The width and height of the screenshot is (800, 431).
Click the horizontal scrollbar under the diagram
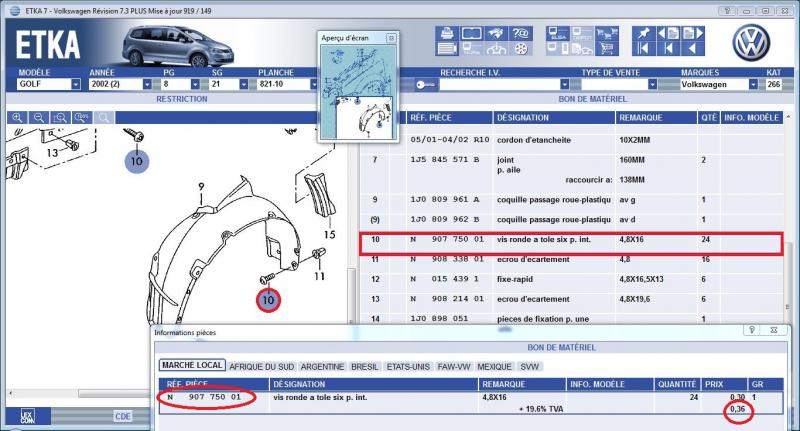coord(115,394)
